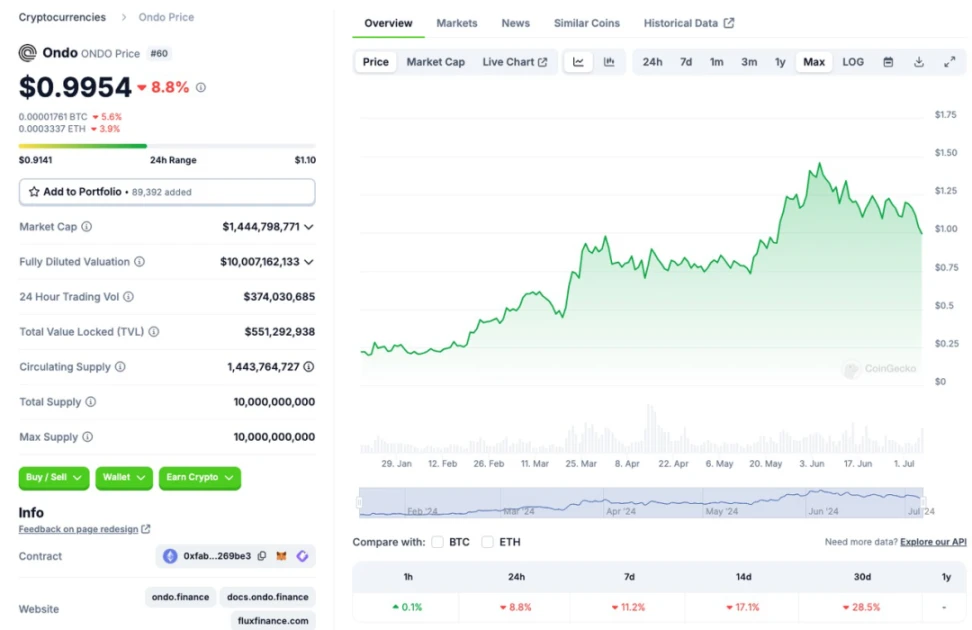Click the chart time range navigator slider
Image resolution: width=972 pixels, height=630 pixels.
641,503
